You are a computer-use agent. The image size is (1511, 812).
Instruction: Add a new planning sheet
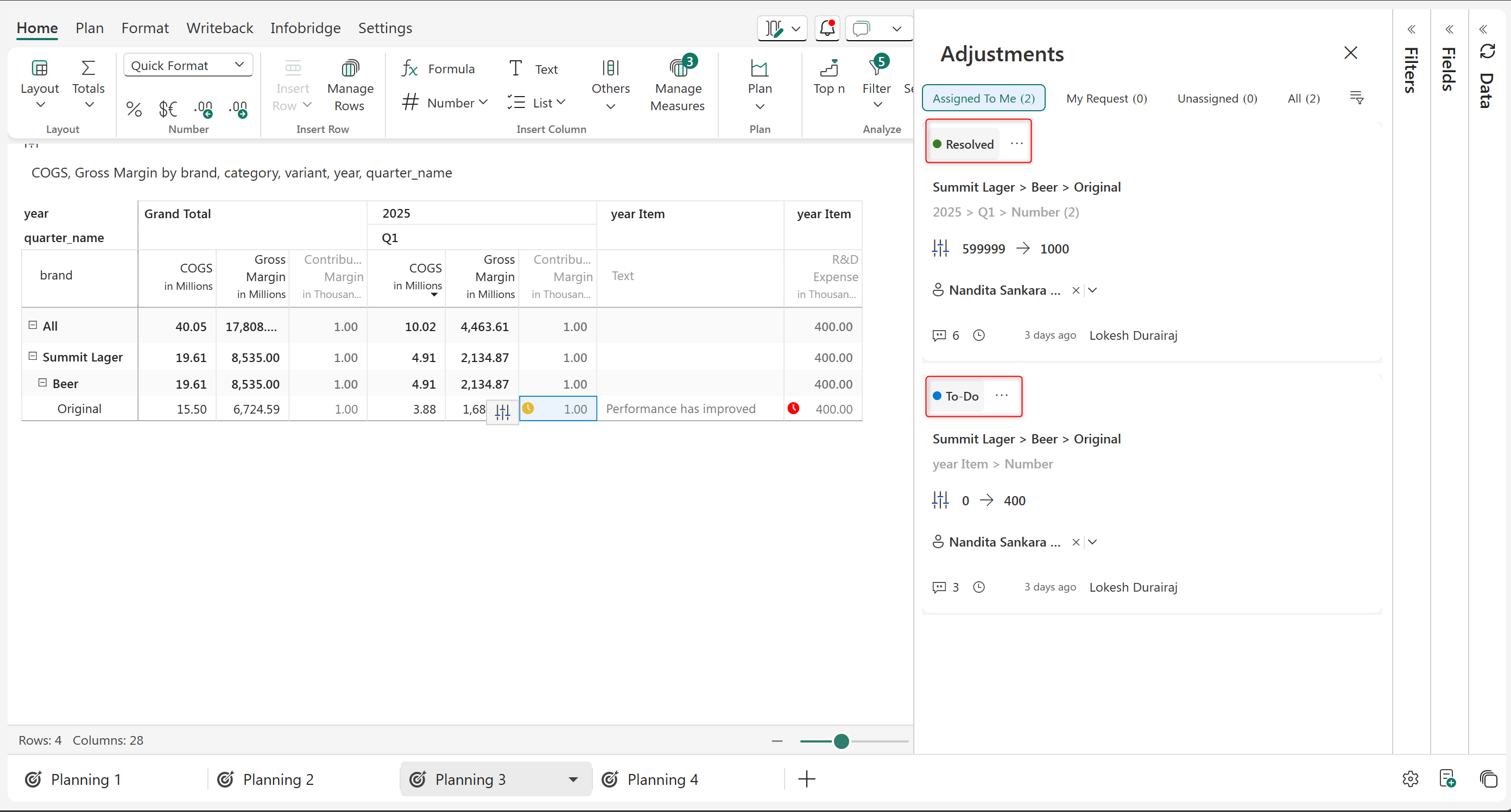(806, 779)
